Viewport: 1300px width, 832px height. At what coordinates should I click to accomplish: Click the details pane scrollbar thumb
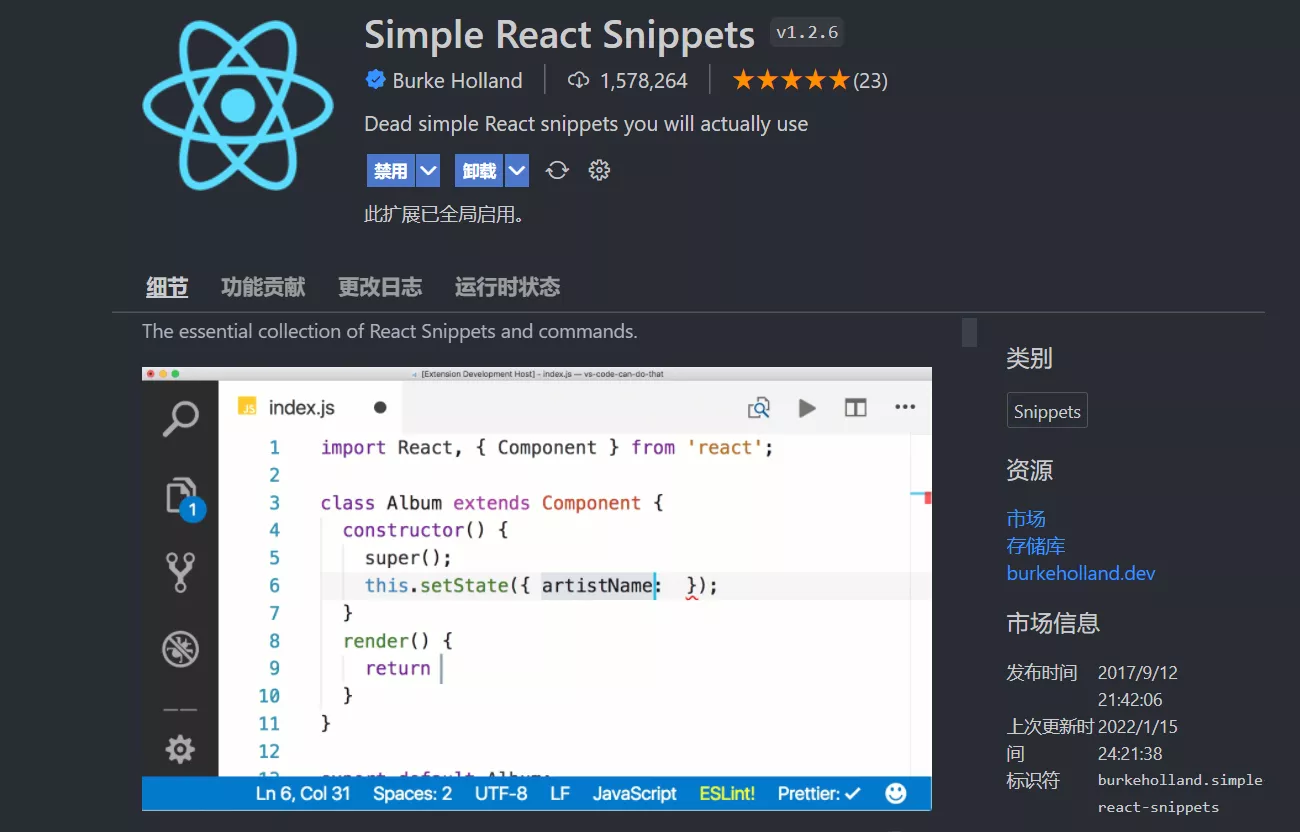(969, 332)
